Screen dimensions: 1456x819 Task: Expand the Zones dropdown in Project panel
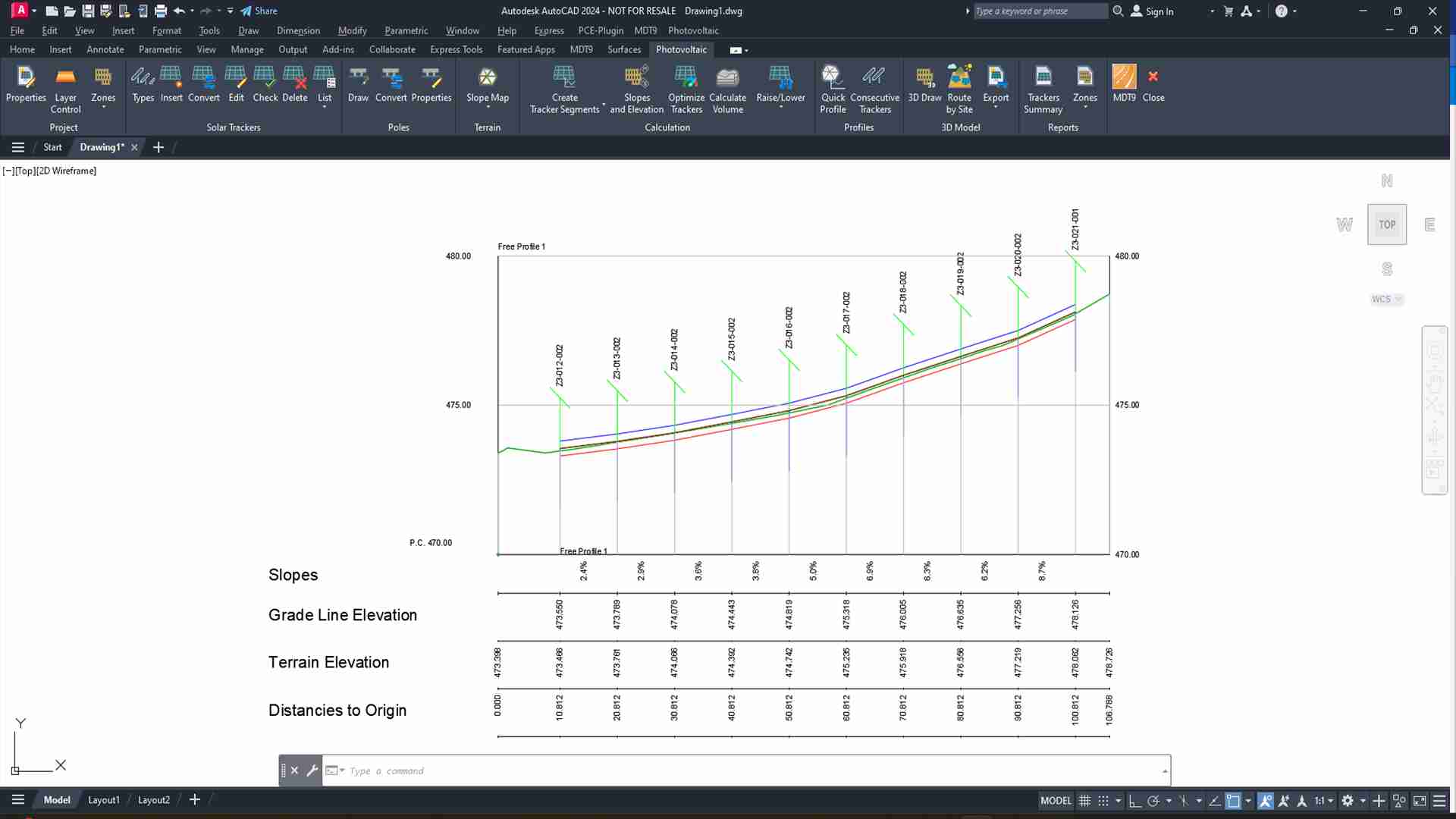[103, 107]
